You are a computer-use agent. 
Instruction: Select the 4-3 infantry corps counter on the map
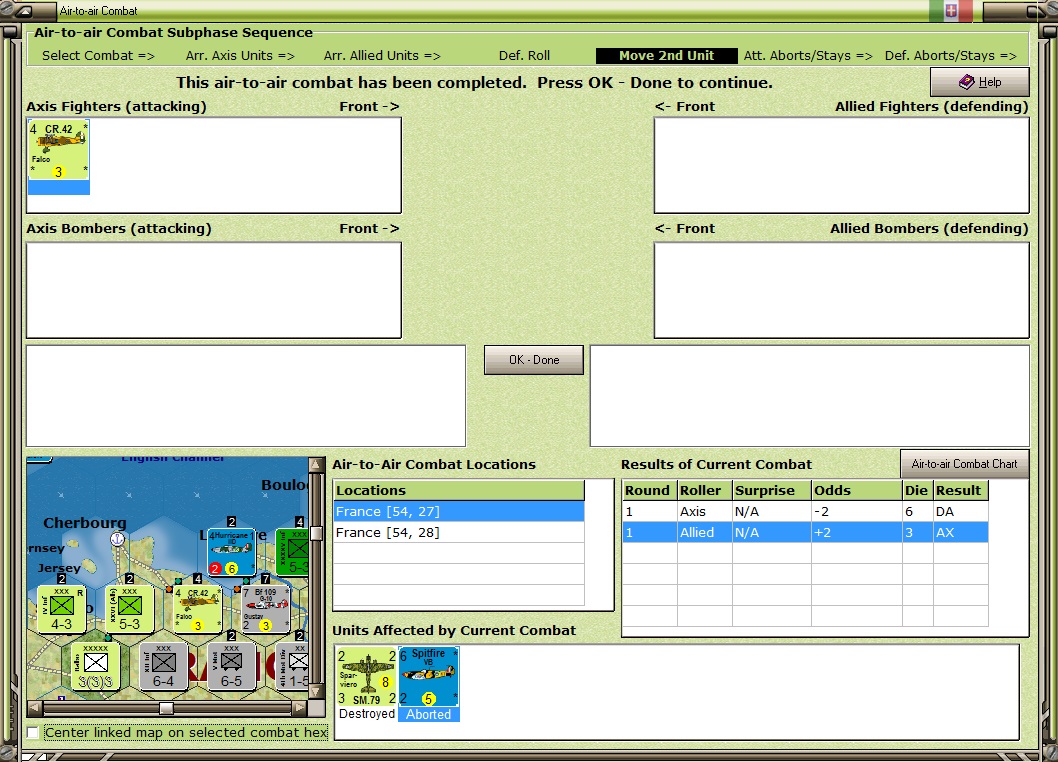tap(61, 609)
